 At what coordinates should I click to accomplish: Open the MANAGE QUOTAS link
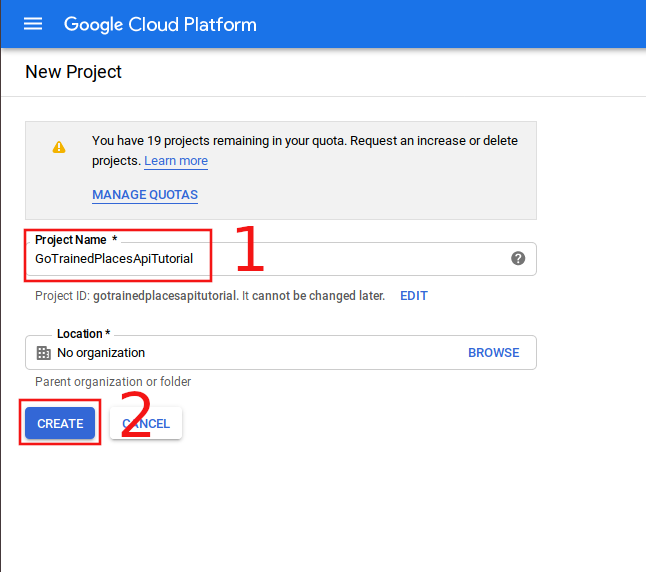tap(145, 195)
